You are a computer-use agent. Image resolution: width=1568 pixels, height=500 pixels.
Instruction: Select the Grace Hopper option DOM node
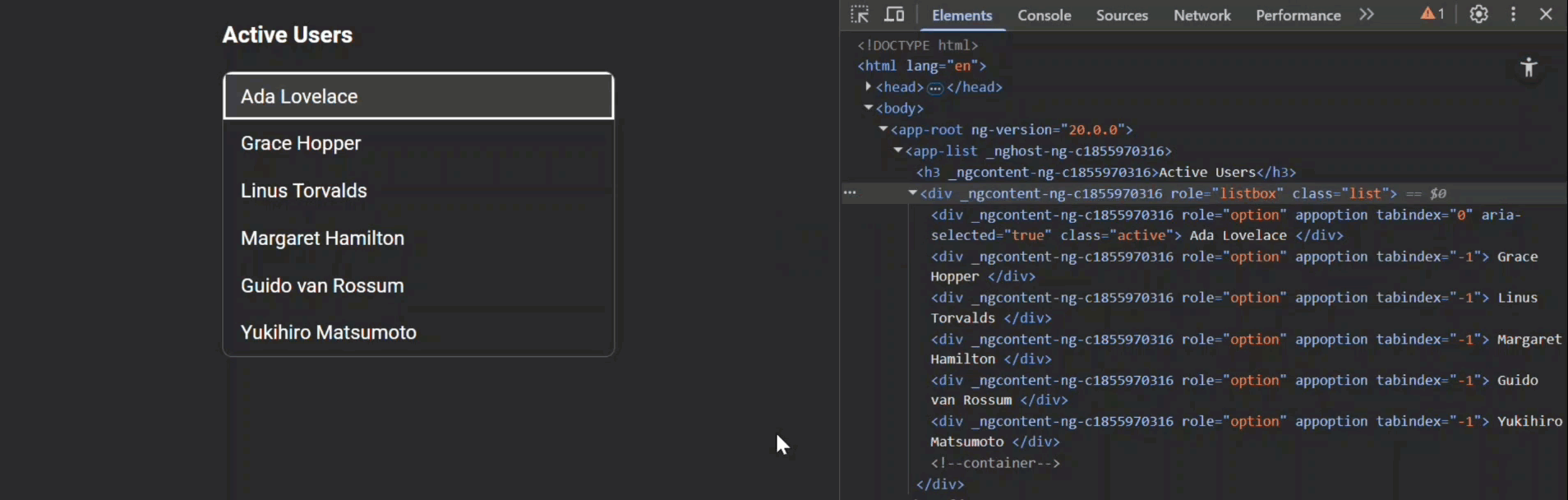coord(1234,266)
